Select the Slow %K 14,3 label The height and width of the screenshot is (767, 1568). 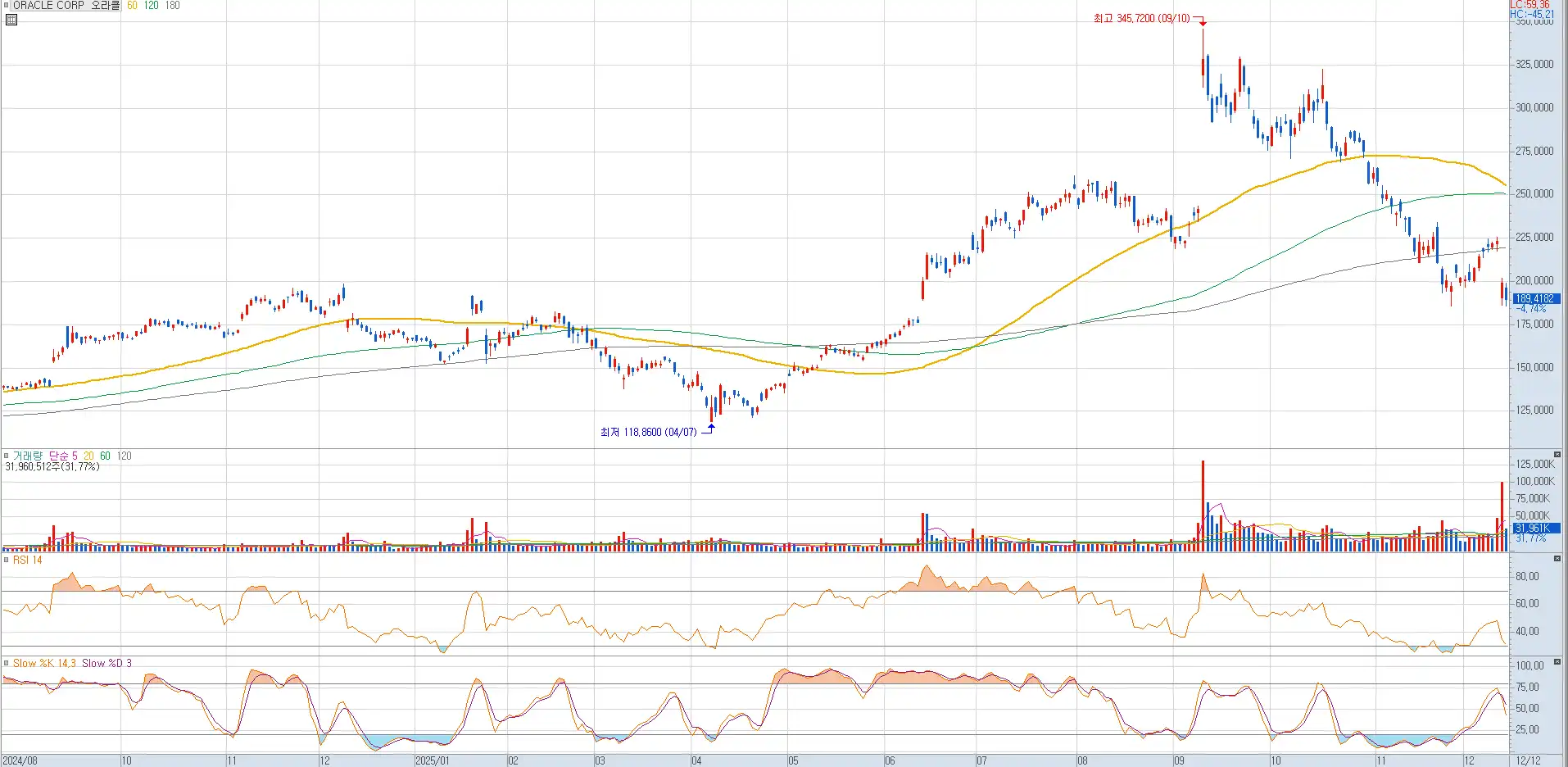coord(44,663)
